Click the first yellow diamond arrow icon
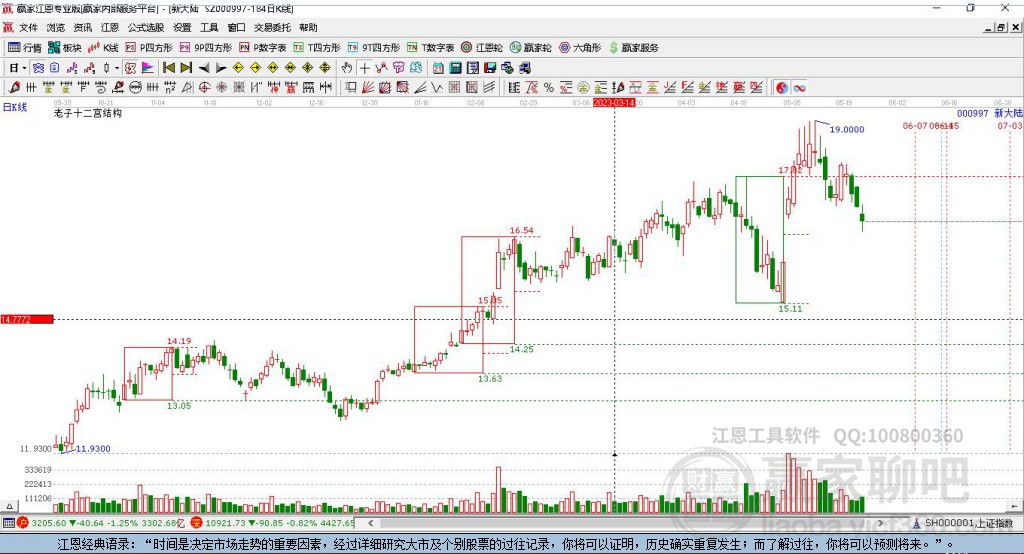This screenshot has height=554, width=1024. tap(238, 67)
